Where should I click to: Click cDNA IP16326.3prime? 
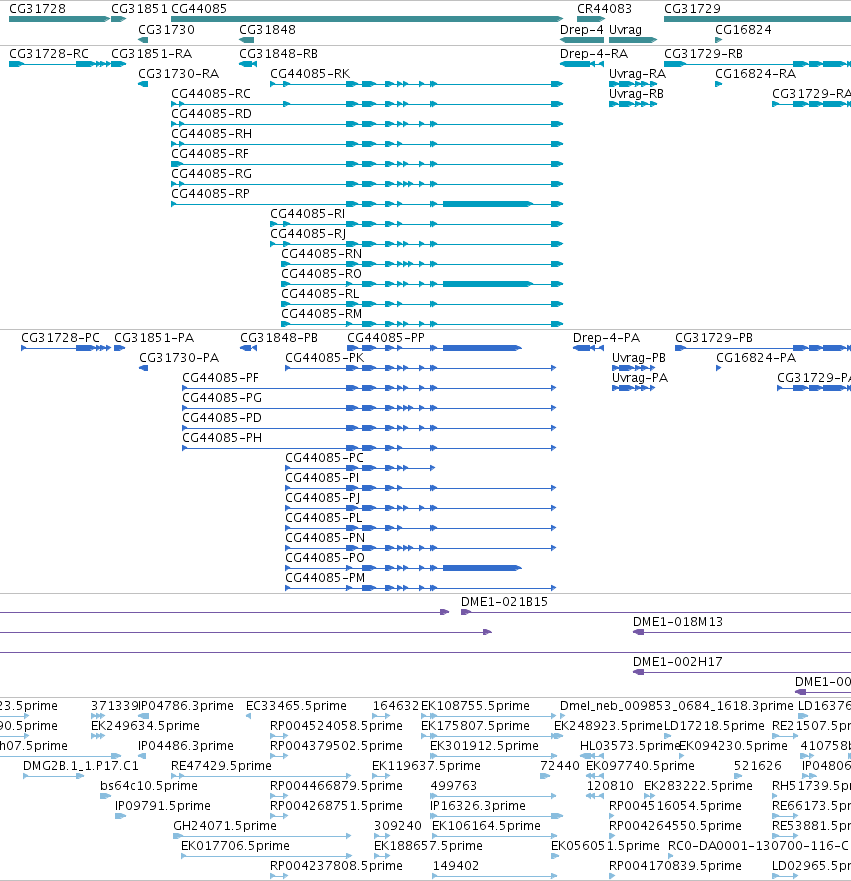coord(497,816)
